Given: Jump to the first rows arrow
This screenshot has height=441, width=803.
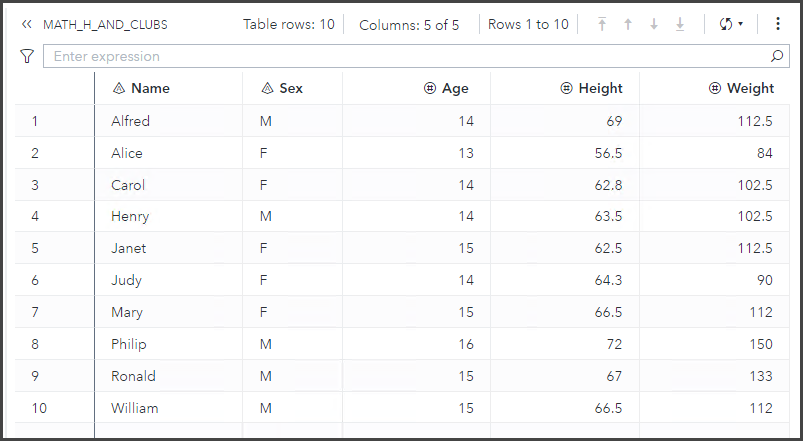Looking at the screenshot, I should pyautogui.click(x=602, y=24).
